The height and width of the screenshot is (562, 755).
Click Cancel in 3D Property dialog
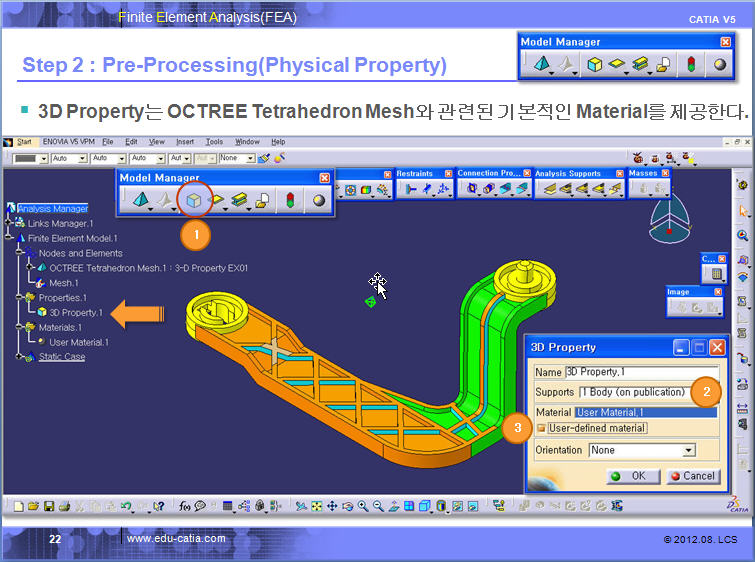point(693,476)
